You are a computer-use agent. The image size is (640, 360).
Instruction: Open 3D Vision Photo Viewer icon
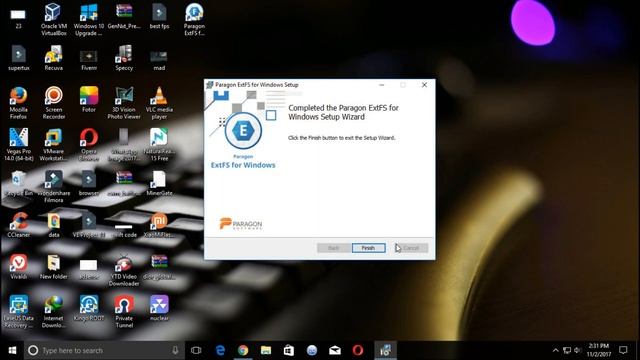[x=124, y=103]
